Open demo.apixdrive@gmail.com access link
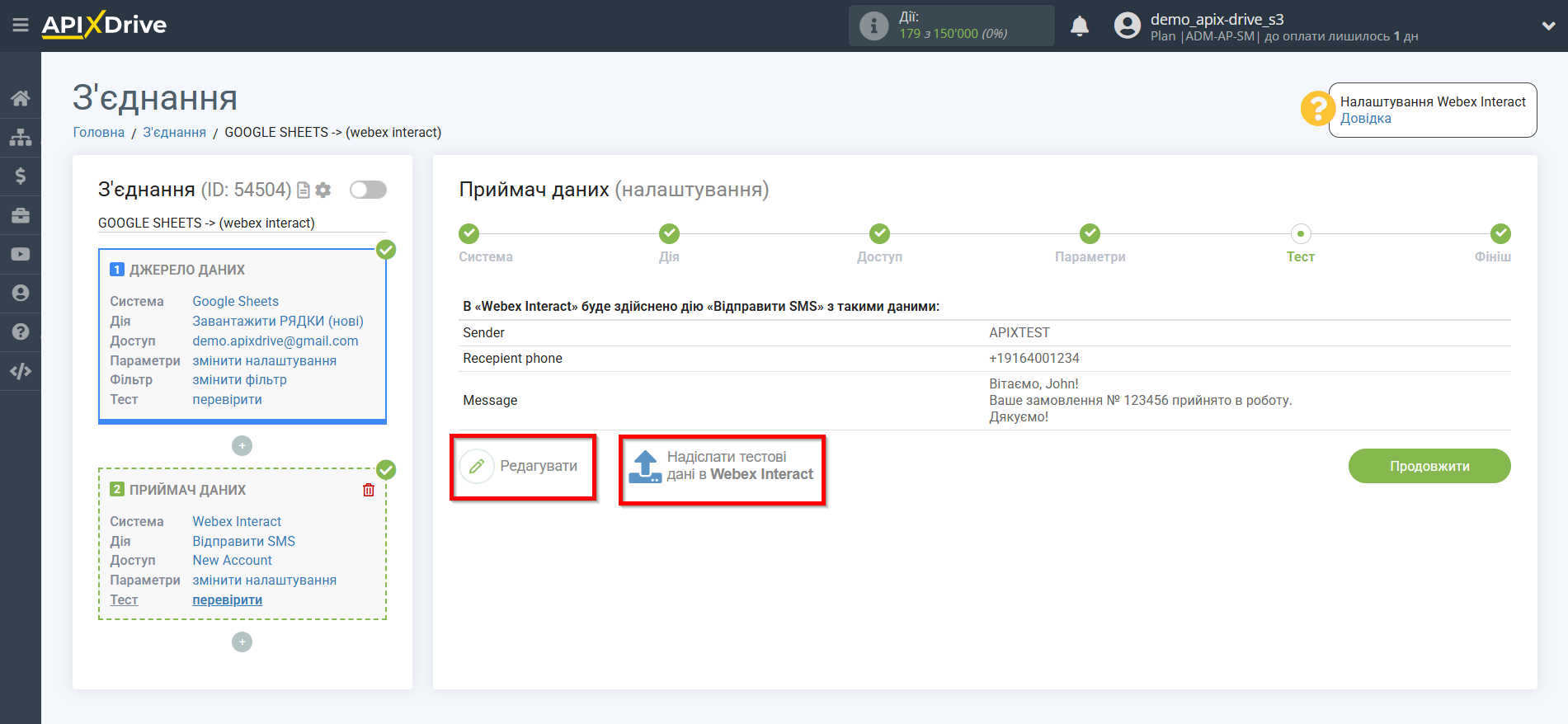 [275, 341]
